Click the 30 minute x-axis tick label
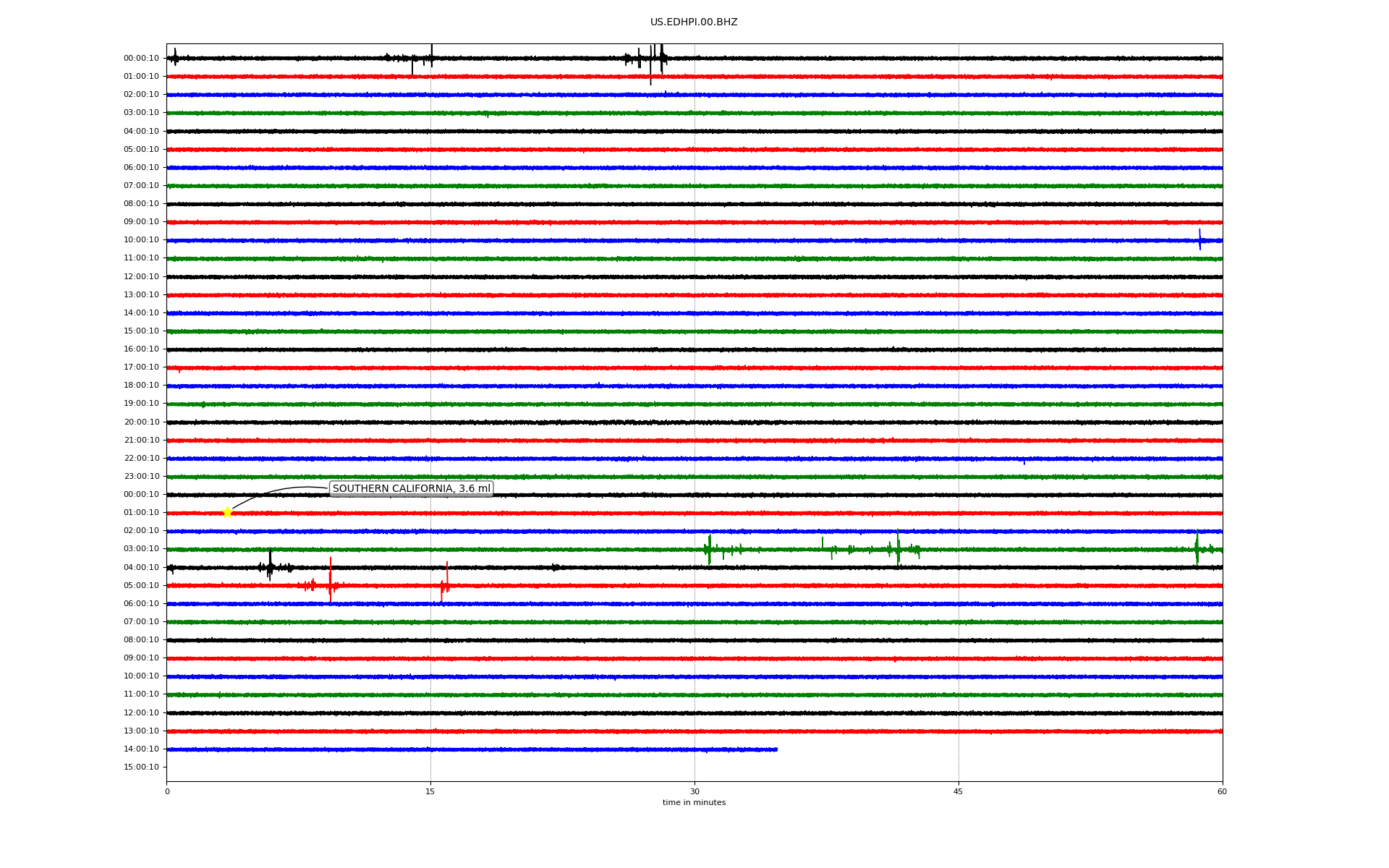Viewport: 1389px width, 868px height. 694,791
